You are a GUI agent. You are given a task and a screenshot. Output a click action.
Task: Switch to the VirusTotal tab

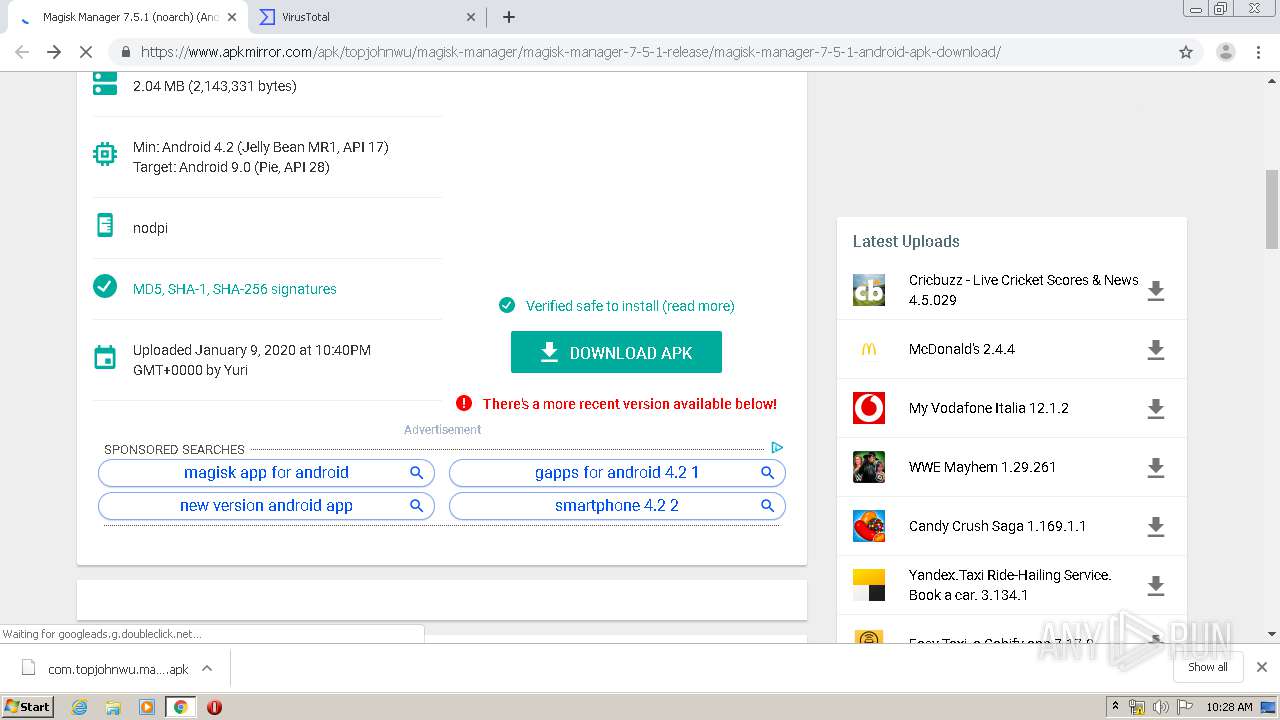coord(366,17)
